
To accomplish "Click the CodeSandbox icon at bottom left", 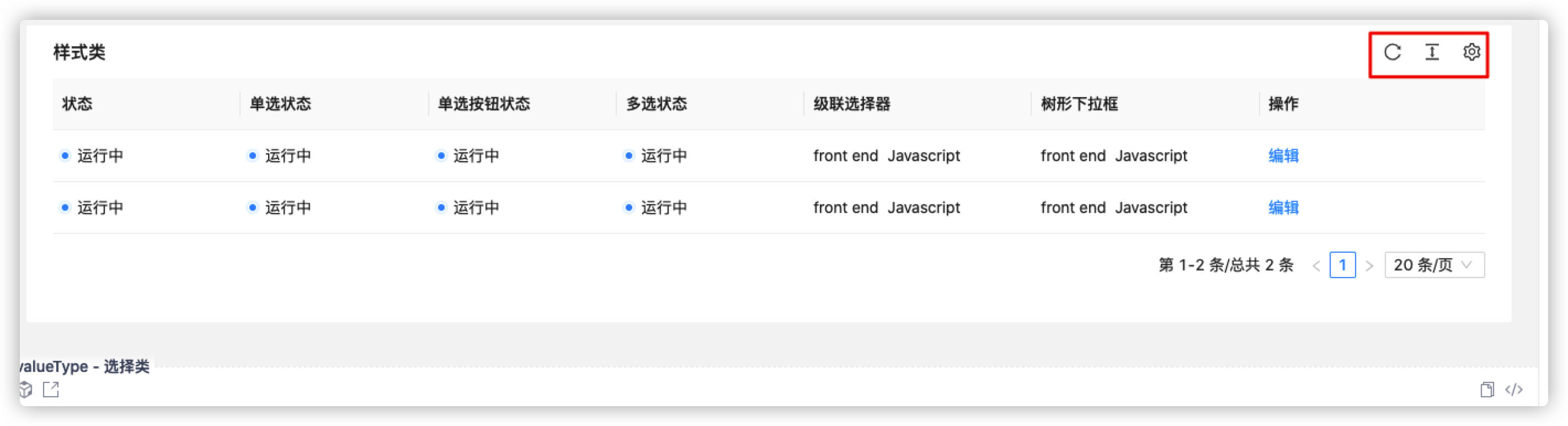I will pos(25,390).
